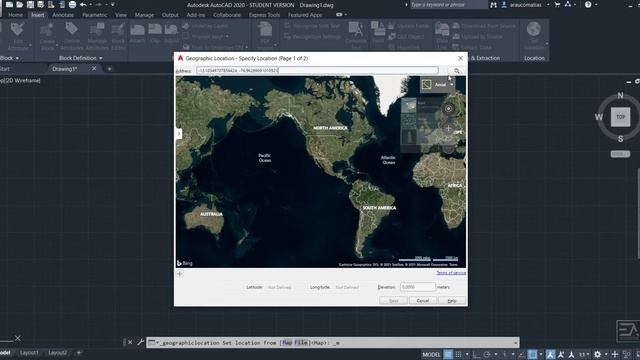Switch to the Layout1 tab
640x360 pixels.
29,353
